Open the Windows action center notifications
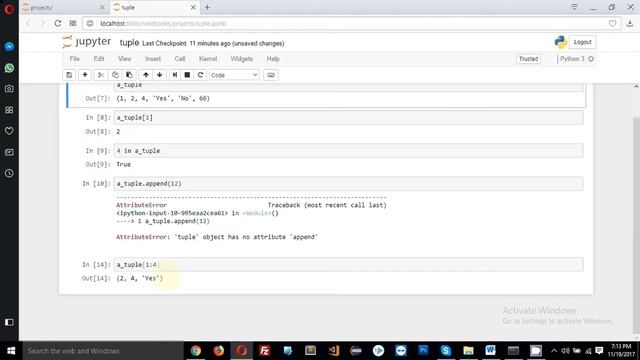The width and height of the screenshot is (640, 360). coord(599,351)
